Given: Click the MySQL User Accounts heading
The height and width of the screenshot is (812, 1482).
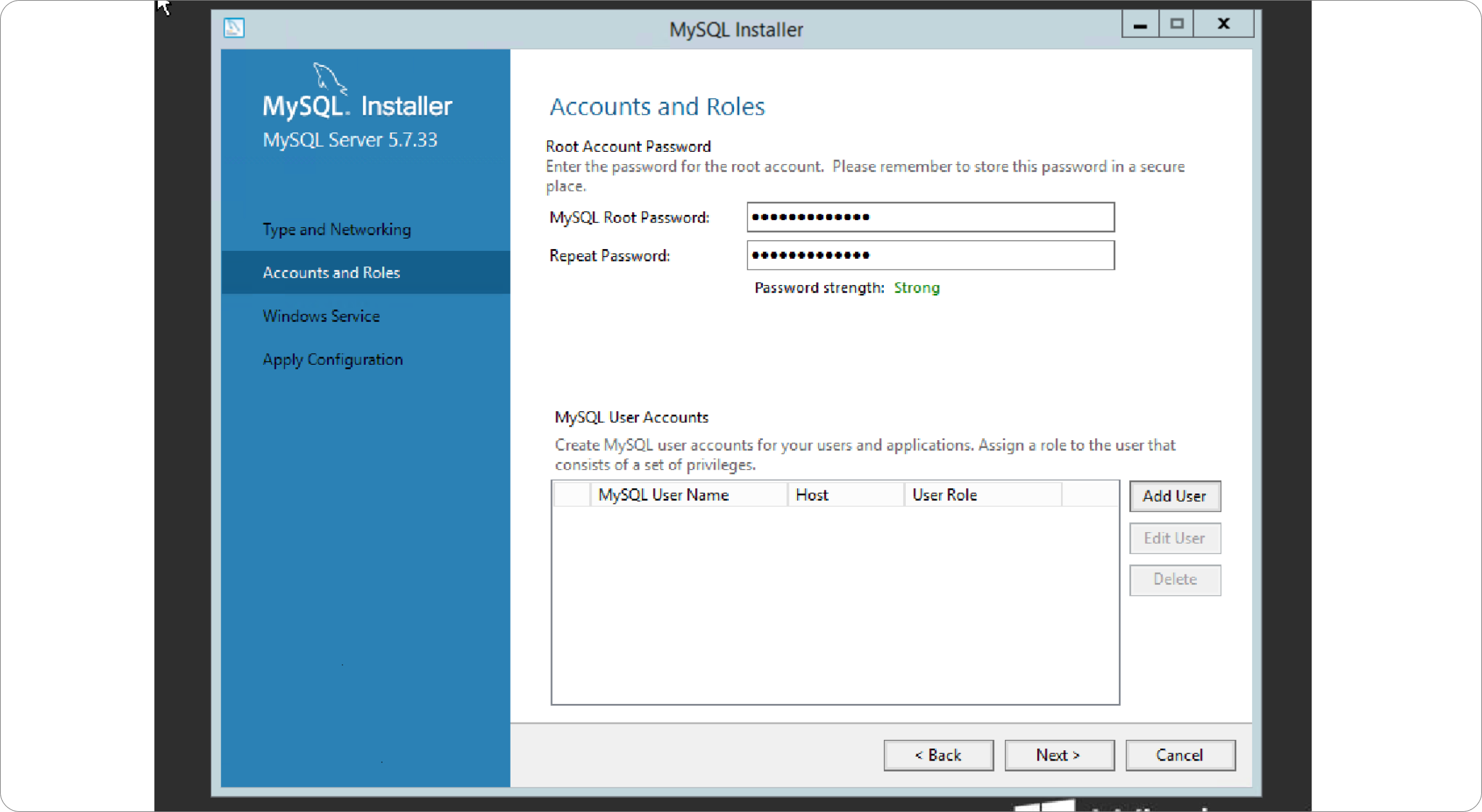Looking at the screenshot, I should (632, 417).
